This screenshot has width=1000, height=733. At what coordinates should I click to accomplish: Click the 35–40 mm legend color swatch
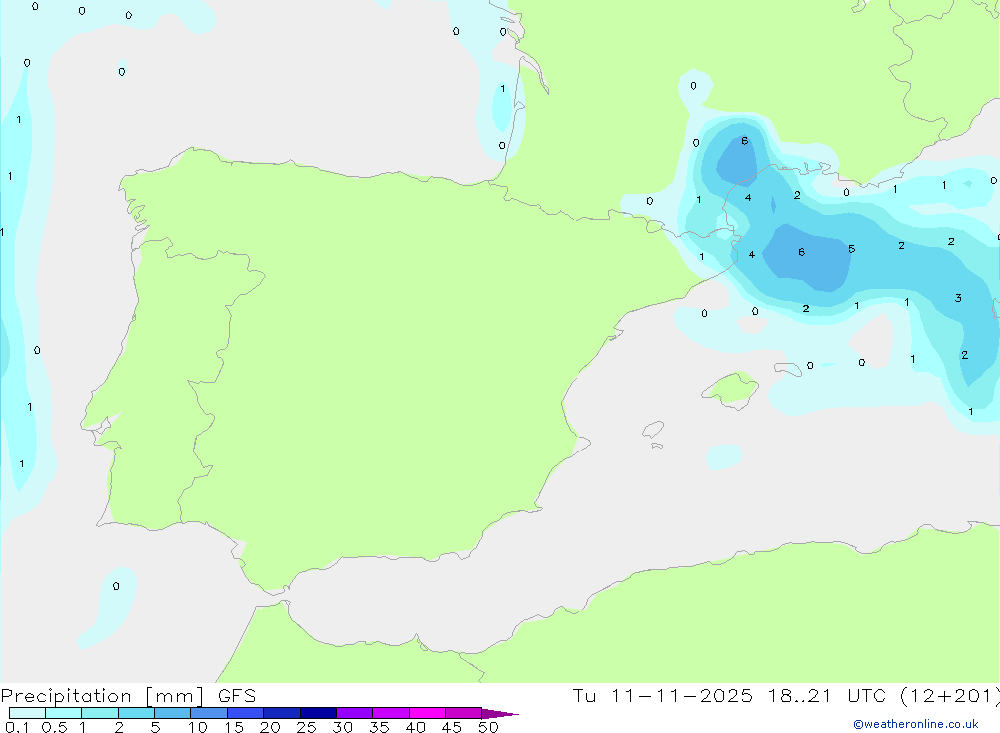tap(391, 713)
